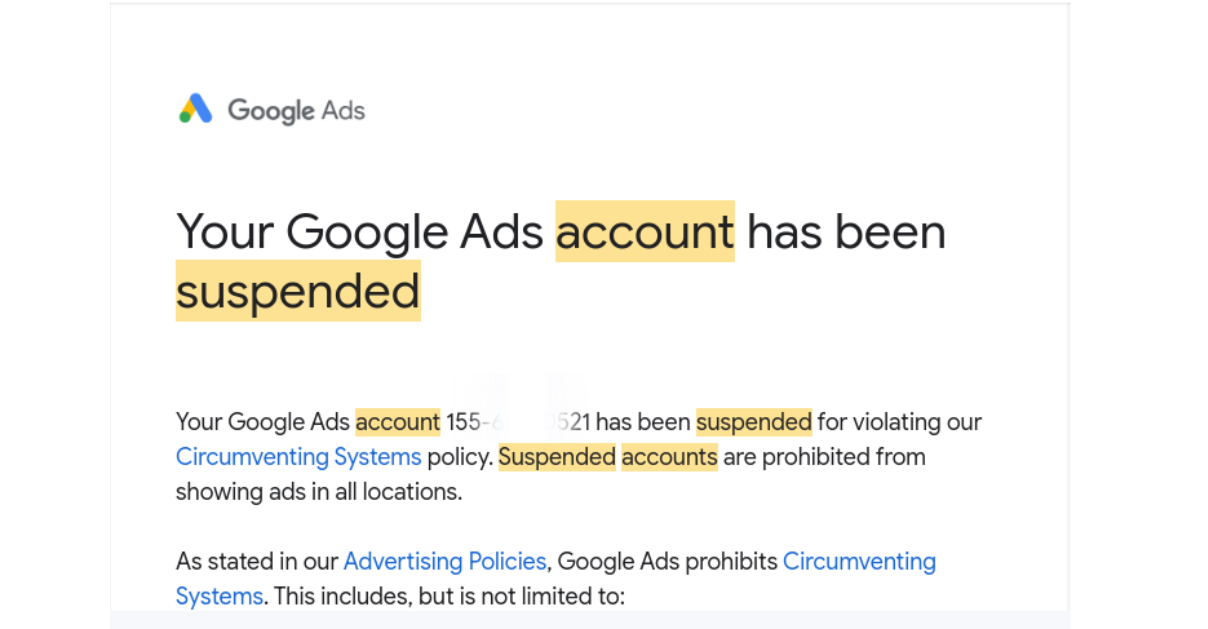Click 'has been' in the headline

click(846, 232)
